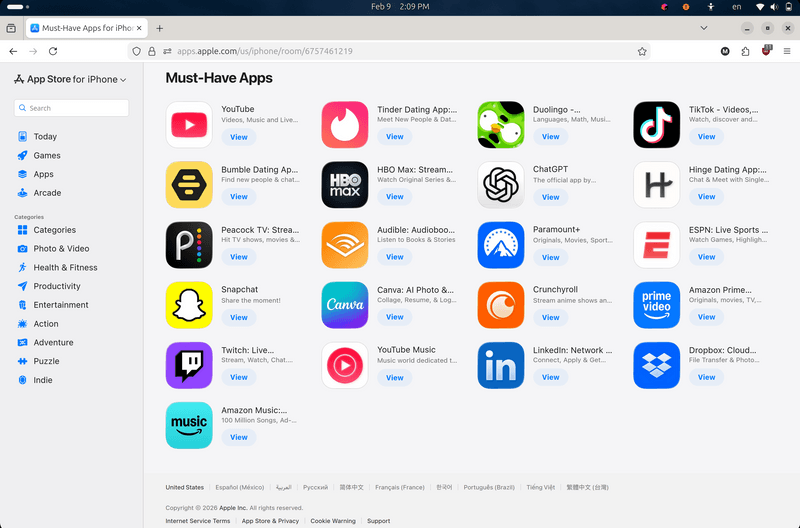This screenshot has width=800, height=528.
Task: Open the ESPN app icon
Action: (x=657, y=245)
